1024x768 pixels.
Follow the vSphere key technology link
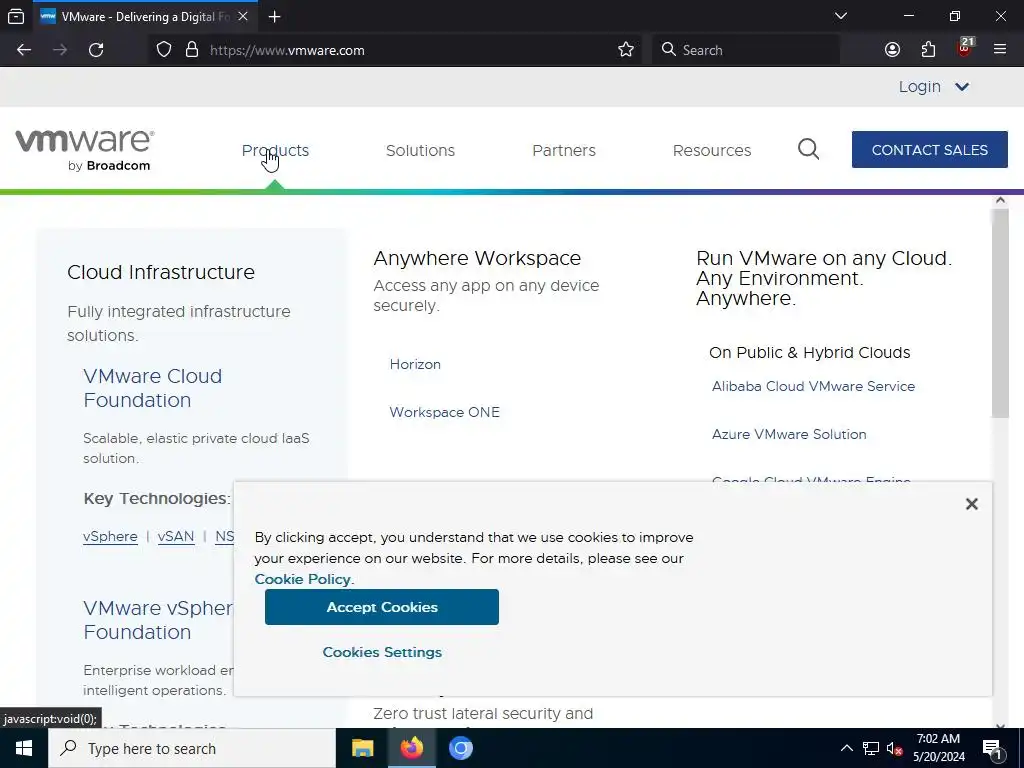(110, 536)
